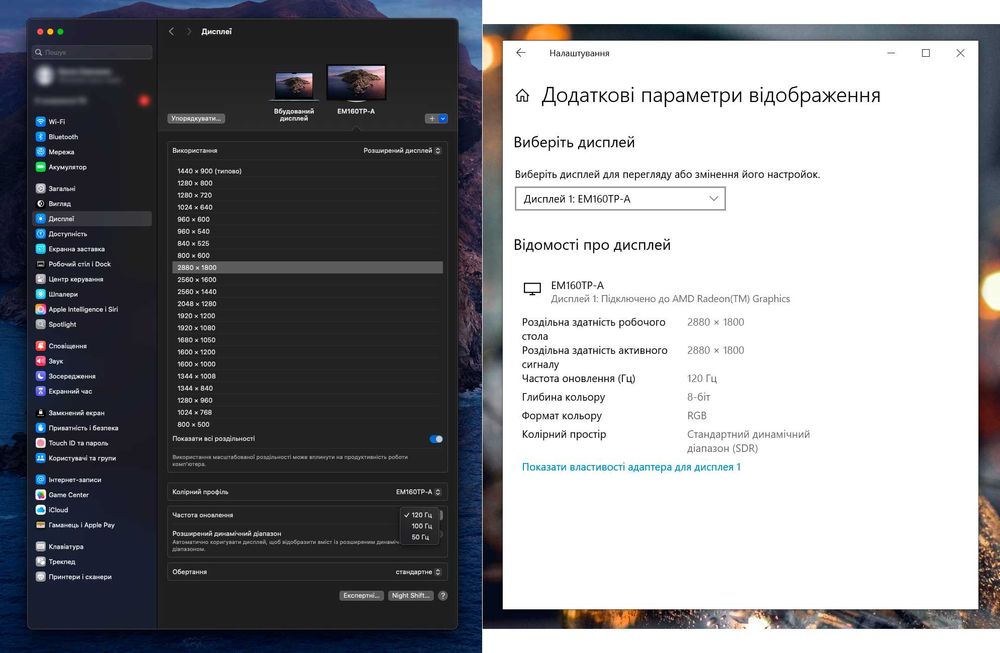Select 2048 × 1280 resolution

(x=307, y=304)
